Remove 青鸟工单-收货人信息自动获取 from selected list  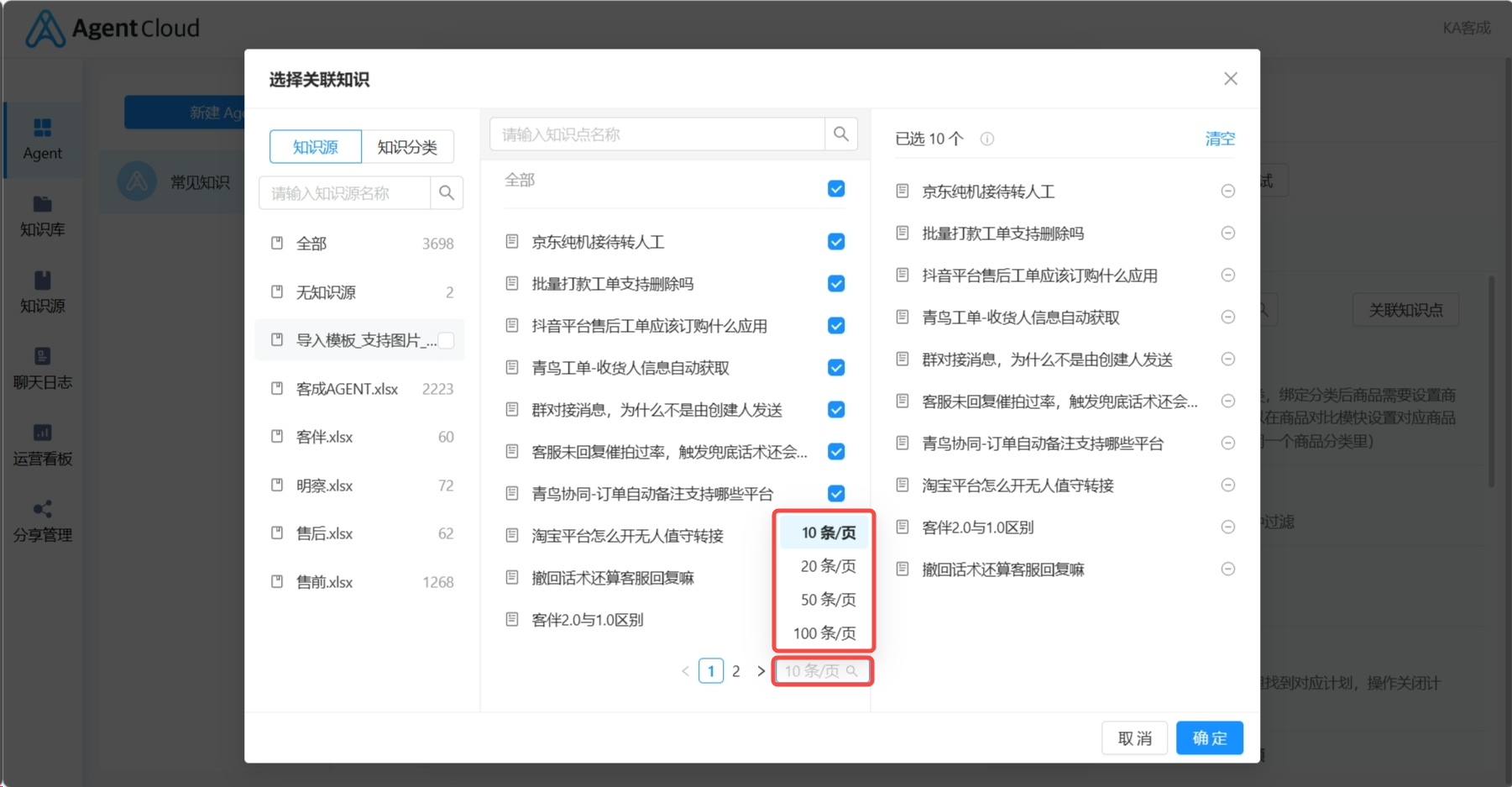(x=1227, y=317)
